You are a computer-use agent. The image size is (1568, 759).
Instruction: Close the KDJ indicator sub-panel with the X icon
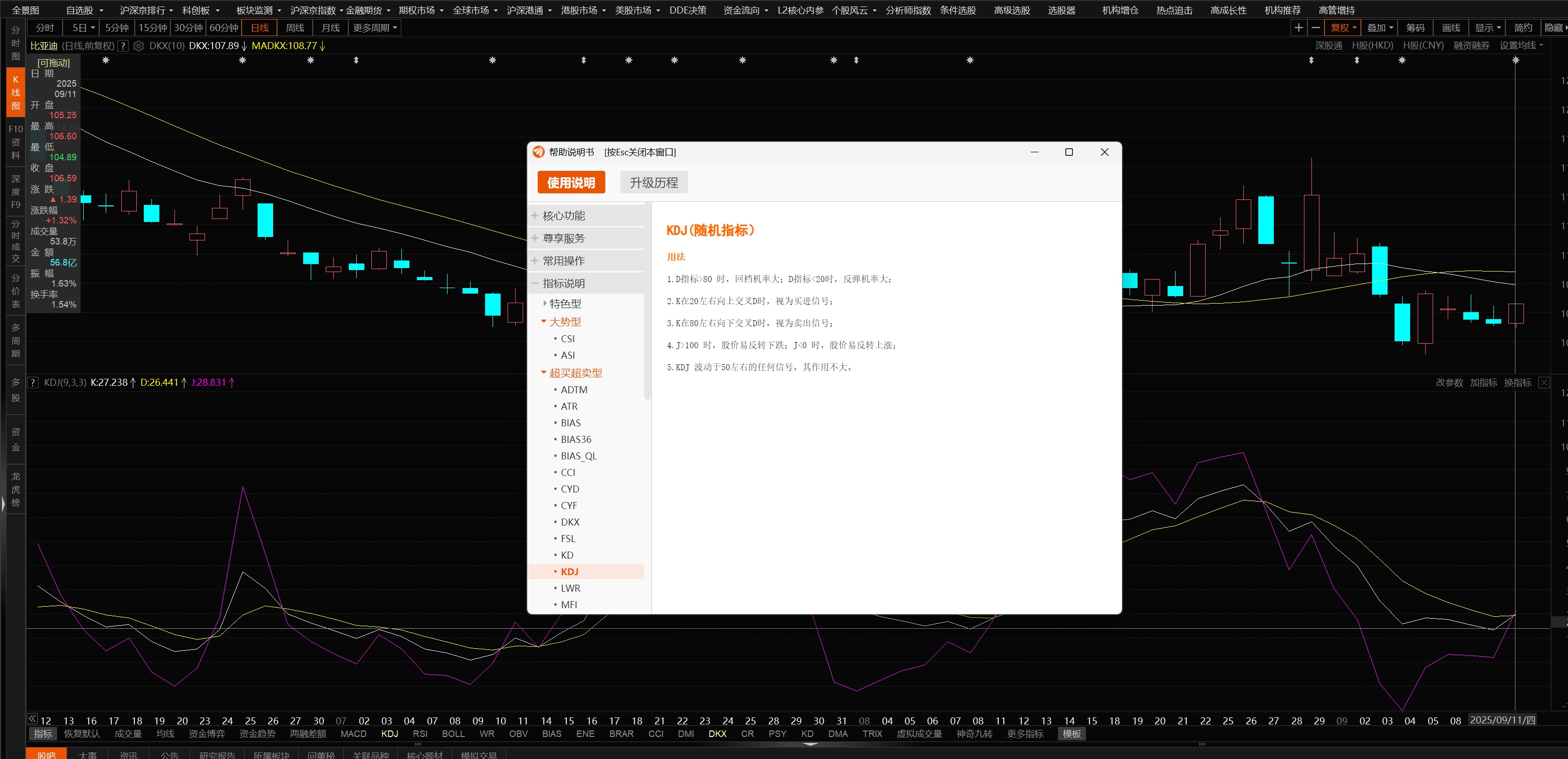tap(1544, 382)
